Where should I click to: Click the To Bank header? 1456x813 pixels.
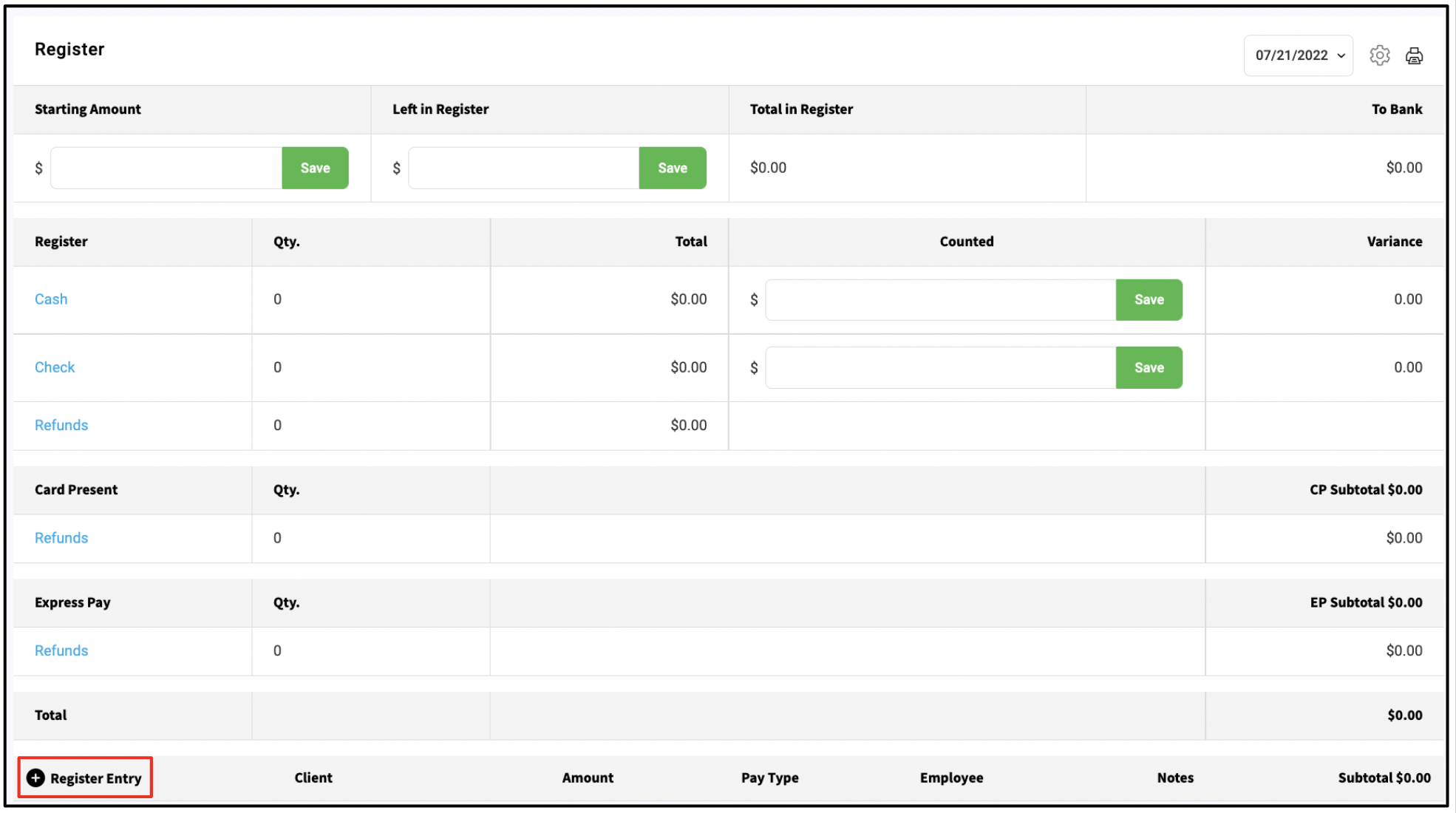pyautogui.click(x=1397, y=109)
